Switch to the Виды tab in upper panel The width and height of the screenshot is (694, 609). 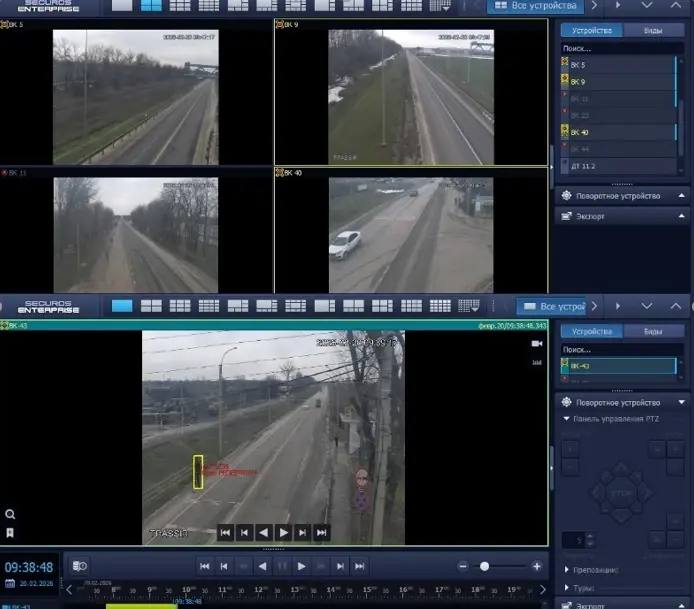pos(652,30)
